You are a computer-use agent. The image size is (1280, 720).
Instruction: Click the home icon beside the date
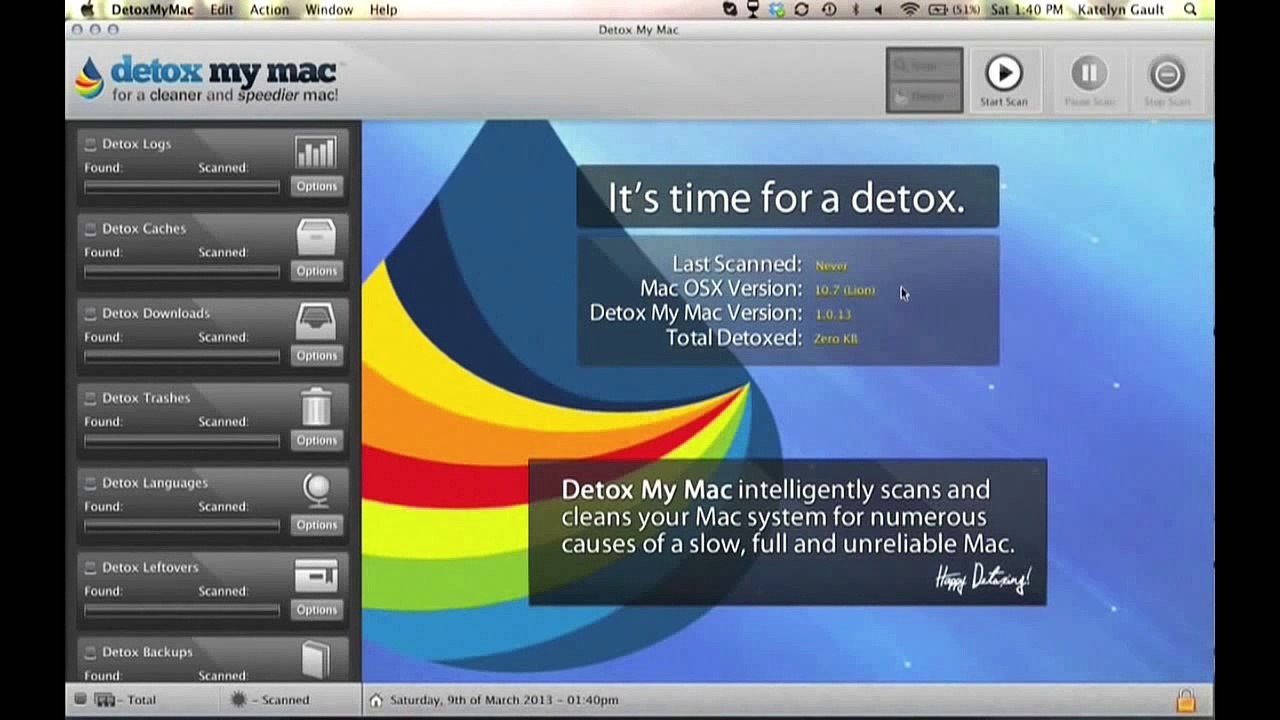pyautogui.click(x=376, y=700)
